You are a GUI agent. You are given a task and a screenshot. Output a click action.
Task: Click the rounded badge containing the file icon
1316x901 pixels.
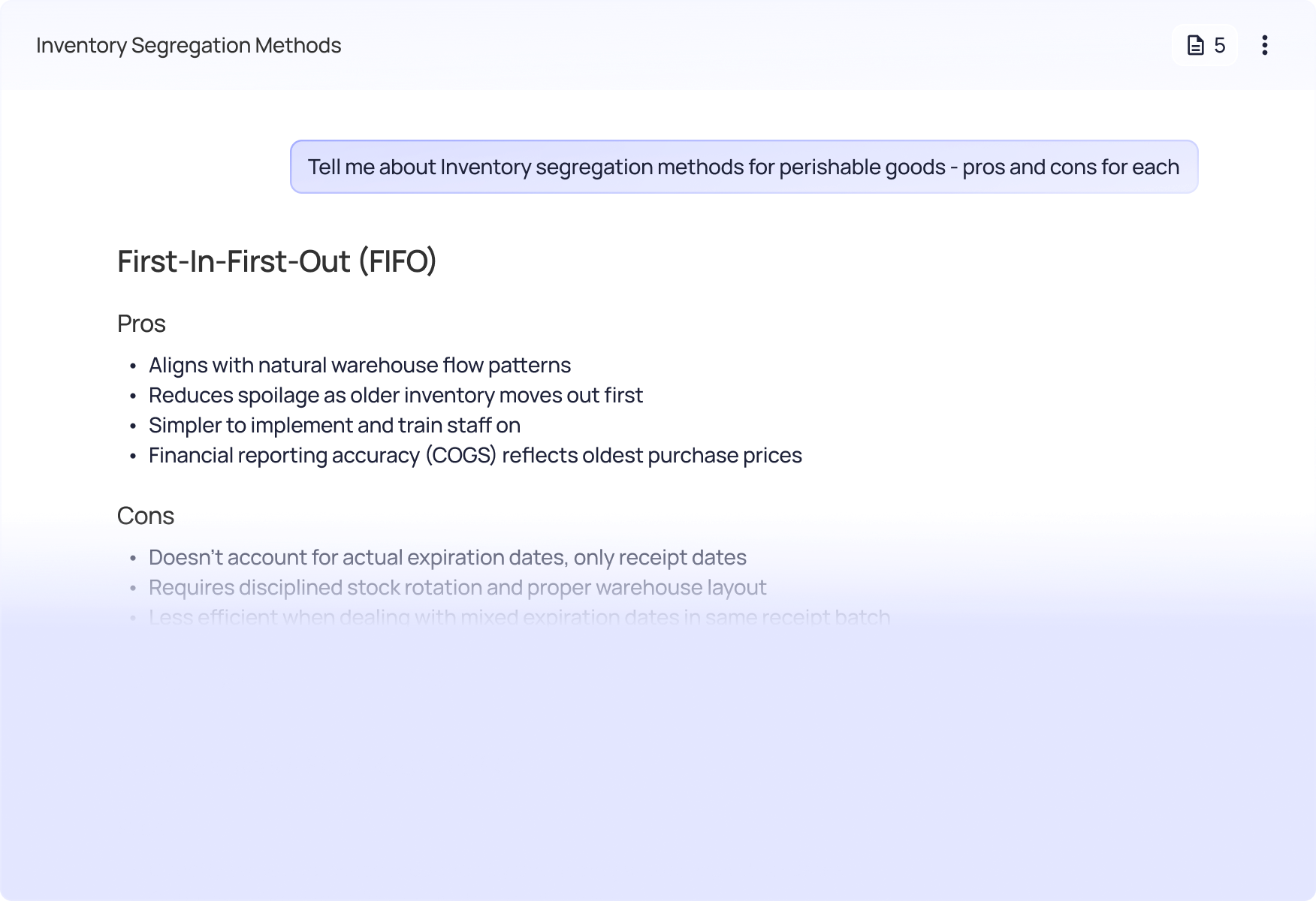click(1205, 45)
